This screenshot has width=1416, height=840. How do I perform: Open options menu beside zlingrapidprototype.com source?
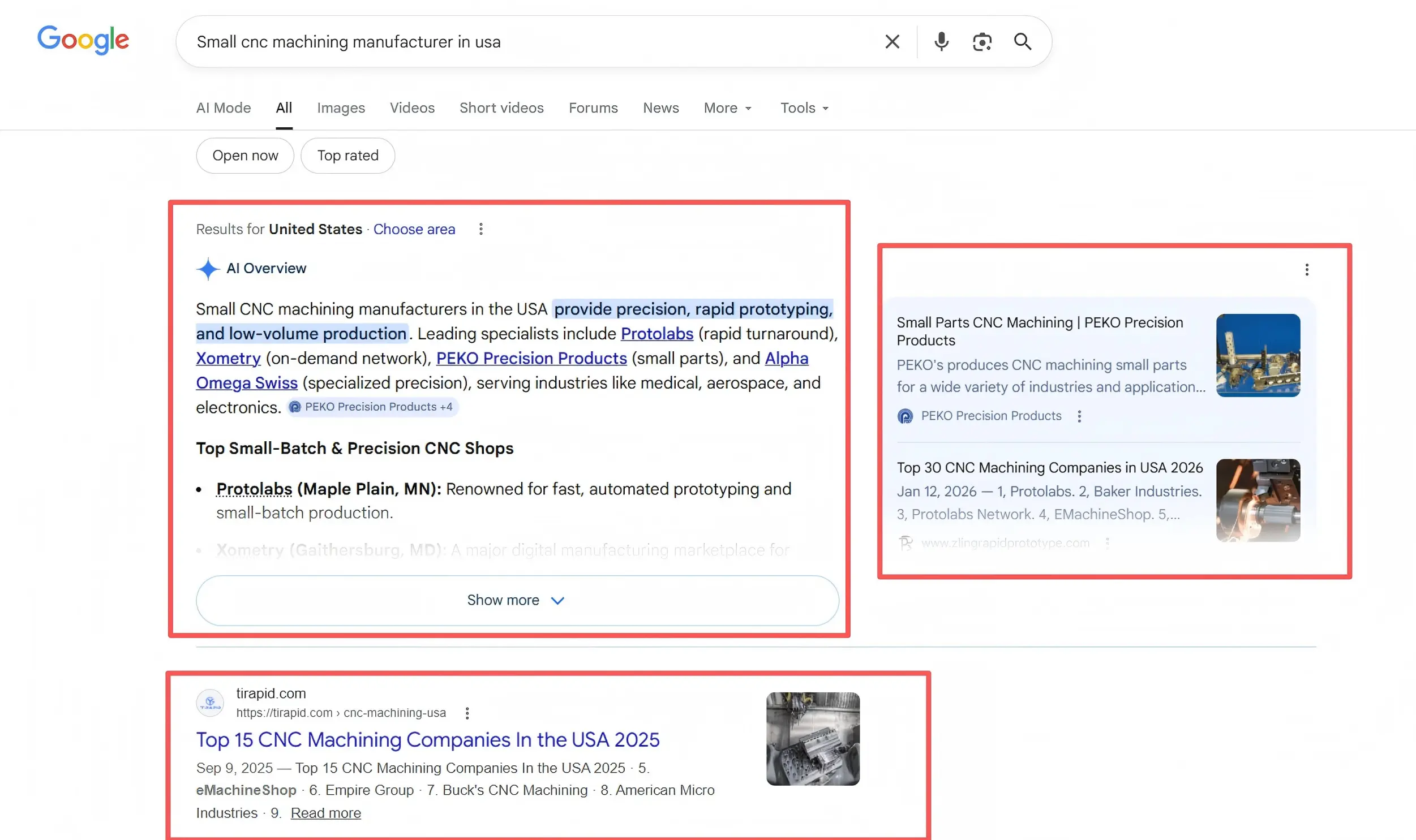click(x=1108, y=544)
